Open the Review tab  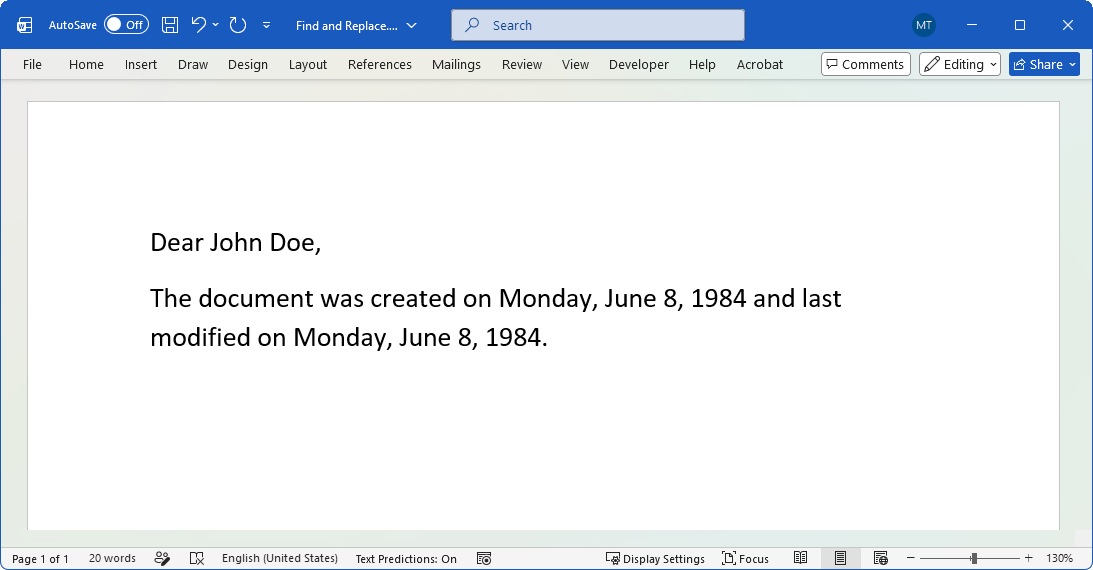click(x=521, y=64)
